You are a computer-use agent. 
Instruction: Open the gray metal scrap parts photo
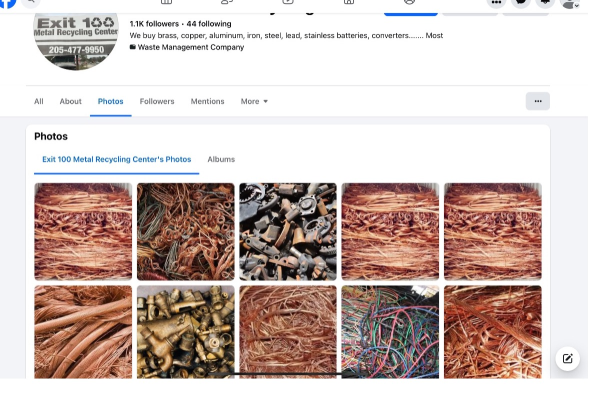point(287,231)
